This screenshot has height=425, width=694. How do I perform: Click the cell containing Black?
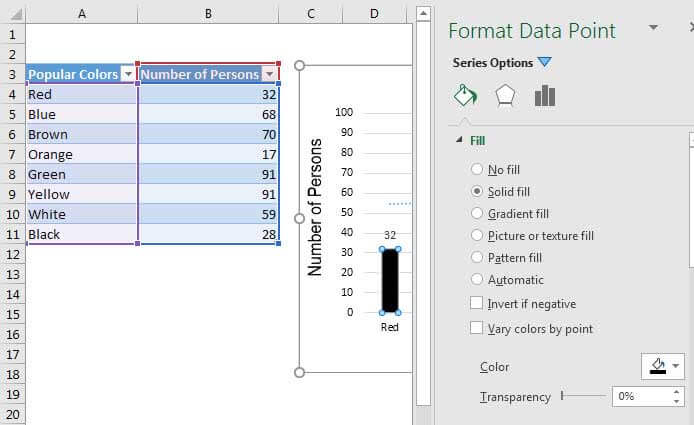[x=82, y=234]
